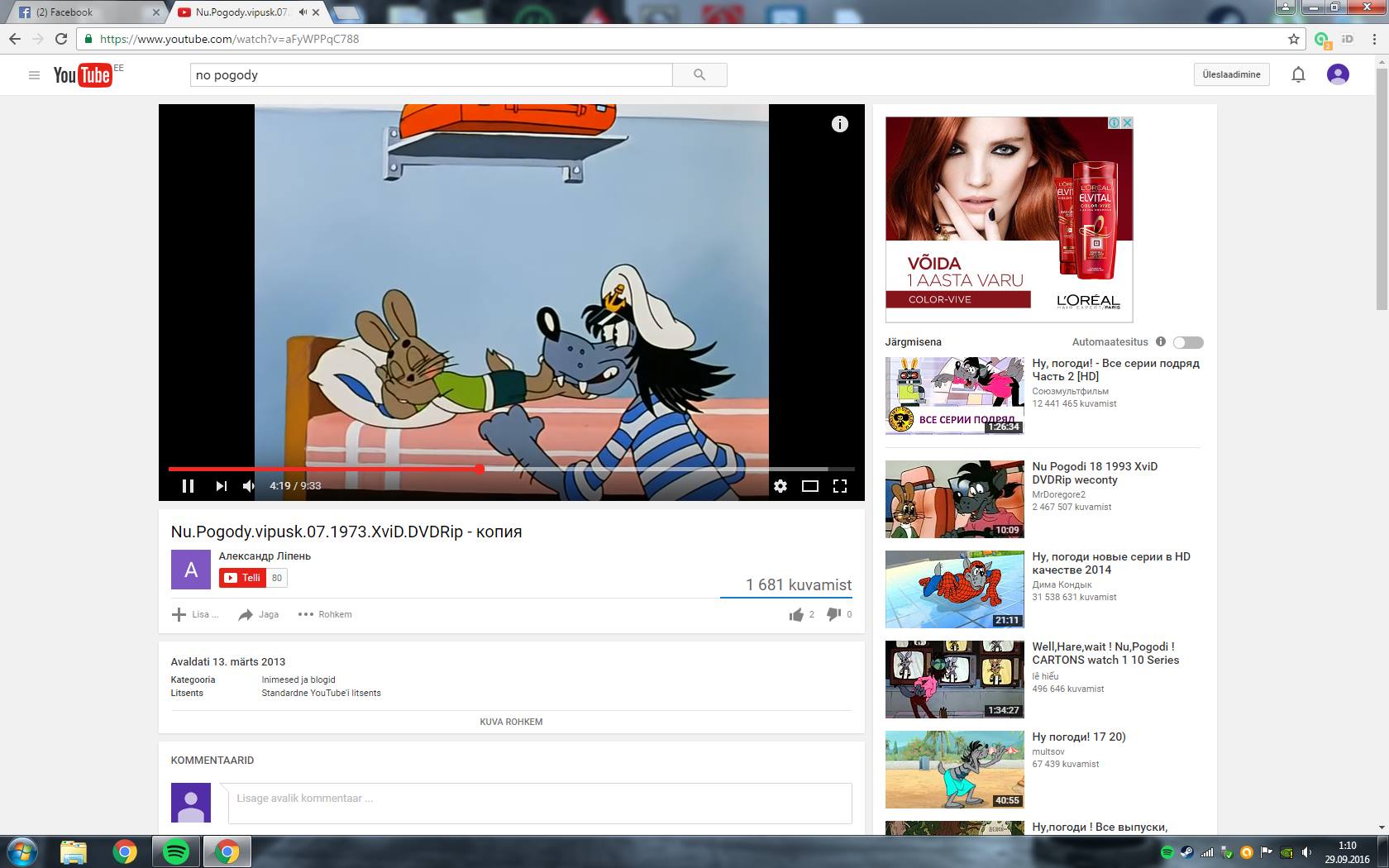The width and height of the screenshot is (1389, 868).
Task: Open the account avatar menu
Action: [x=1338, y=74]
